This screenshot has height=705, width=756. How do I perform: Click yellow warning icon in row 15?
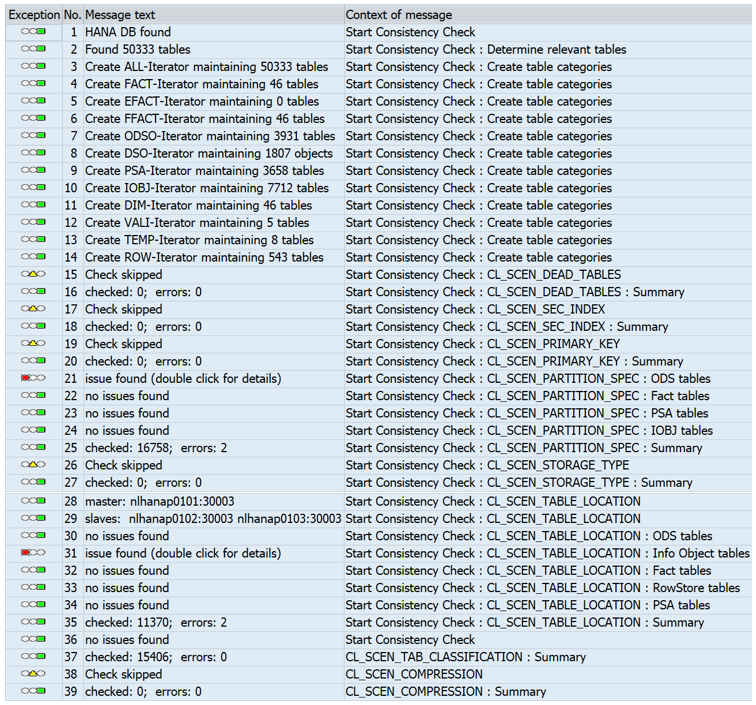point(33,275)
